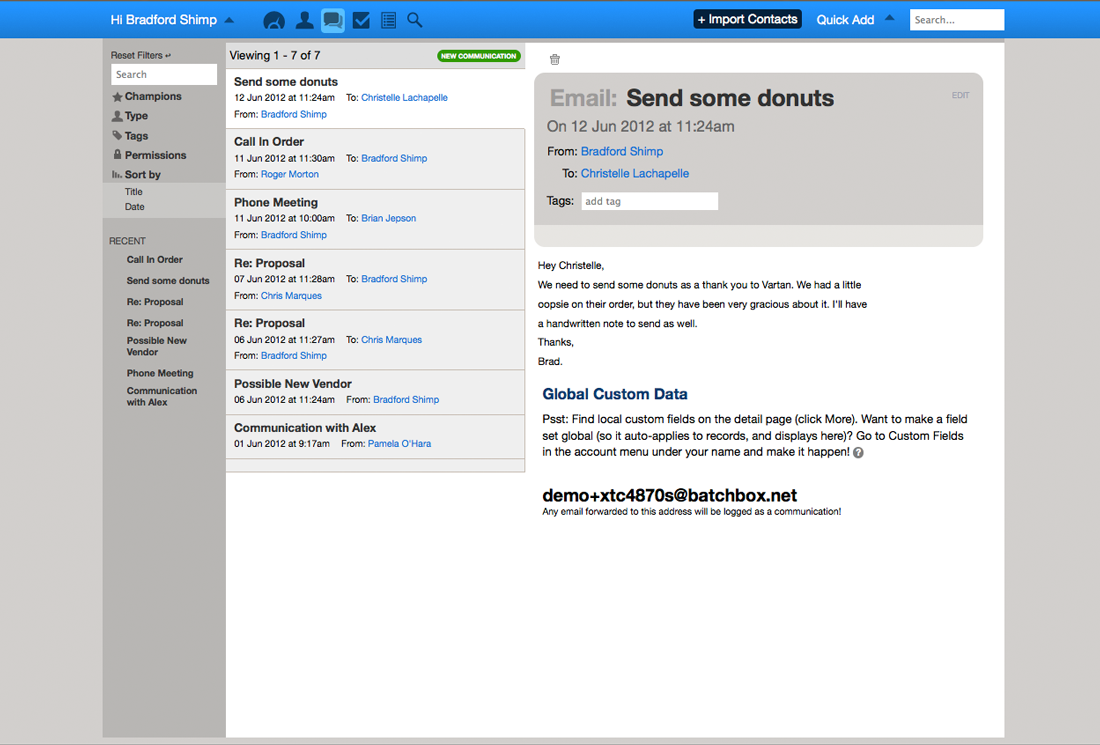The width and height of the screenshot is (1100, 745).
Task: Open recent item Communication with Alex
Action: point(161,396)
